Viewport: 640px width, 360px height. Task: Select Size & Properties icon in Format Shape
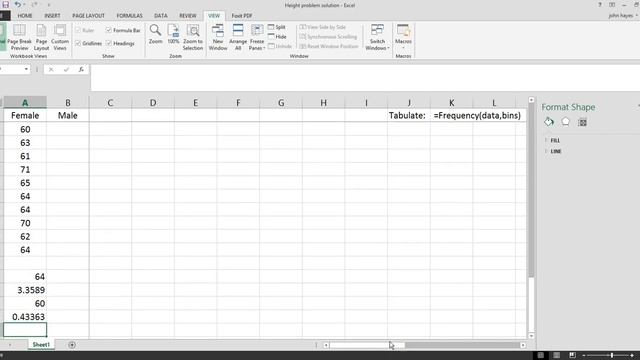[x=582, y=122]
